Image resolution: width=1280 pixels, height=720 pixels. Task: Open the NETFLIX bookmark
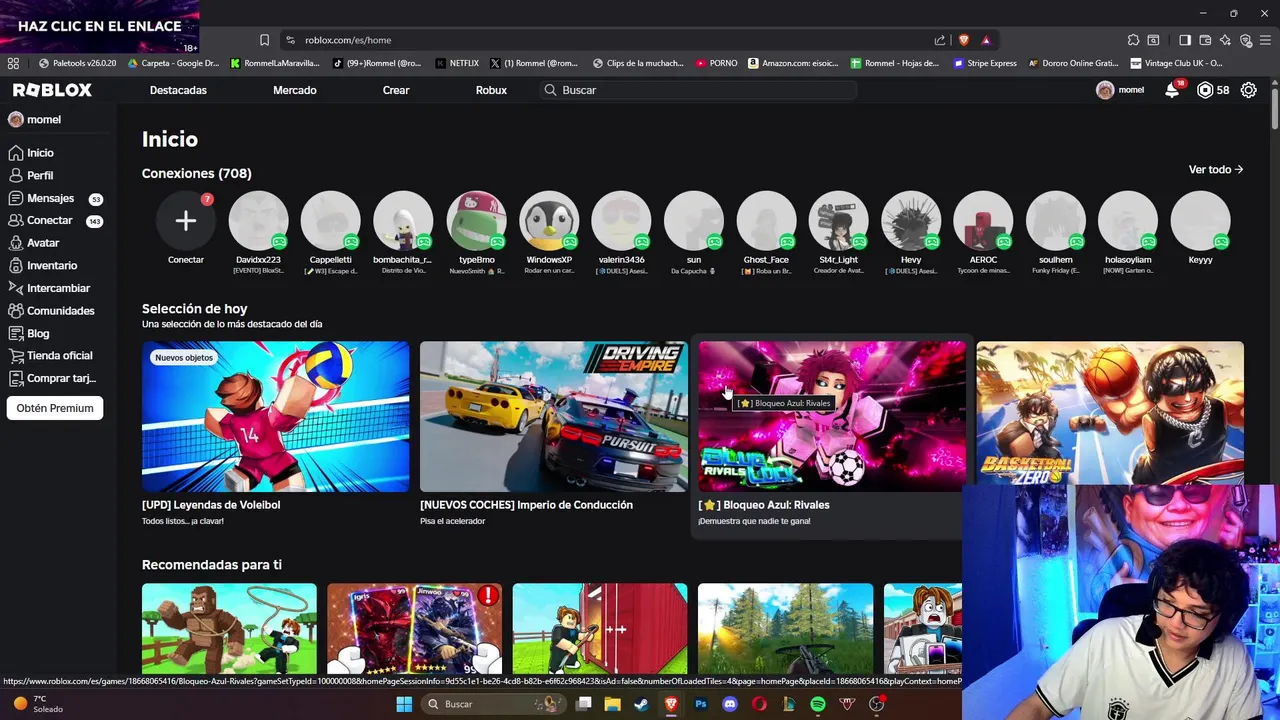pos(457,63)
